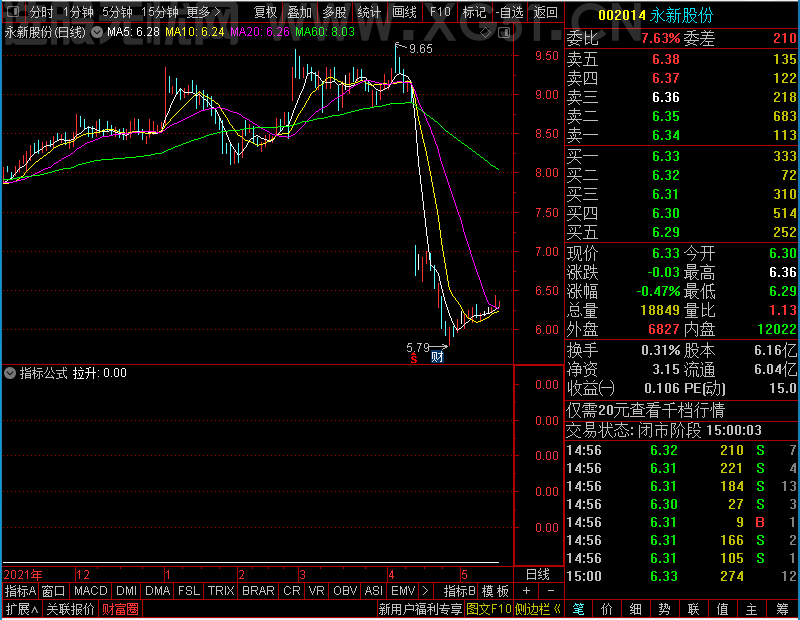Select the 联 linkage tab
800x620 pixels.
(x=693, y=609)
